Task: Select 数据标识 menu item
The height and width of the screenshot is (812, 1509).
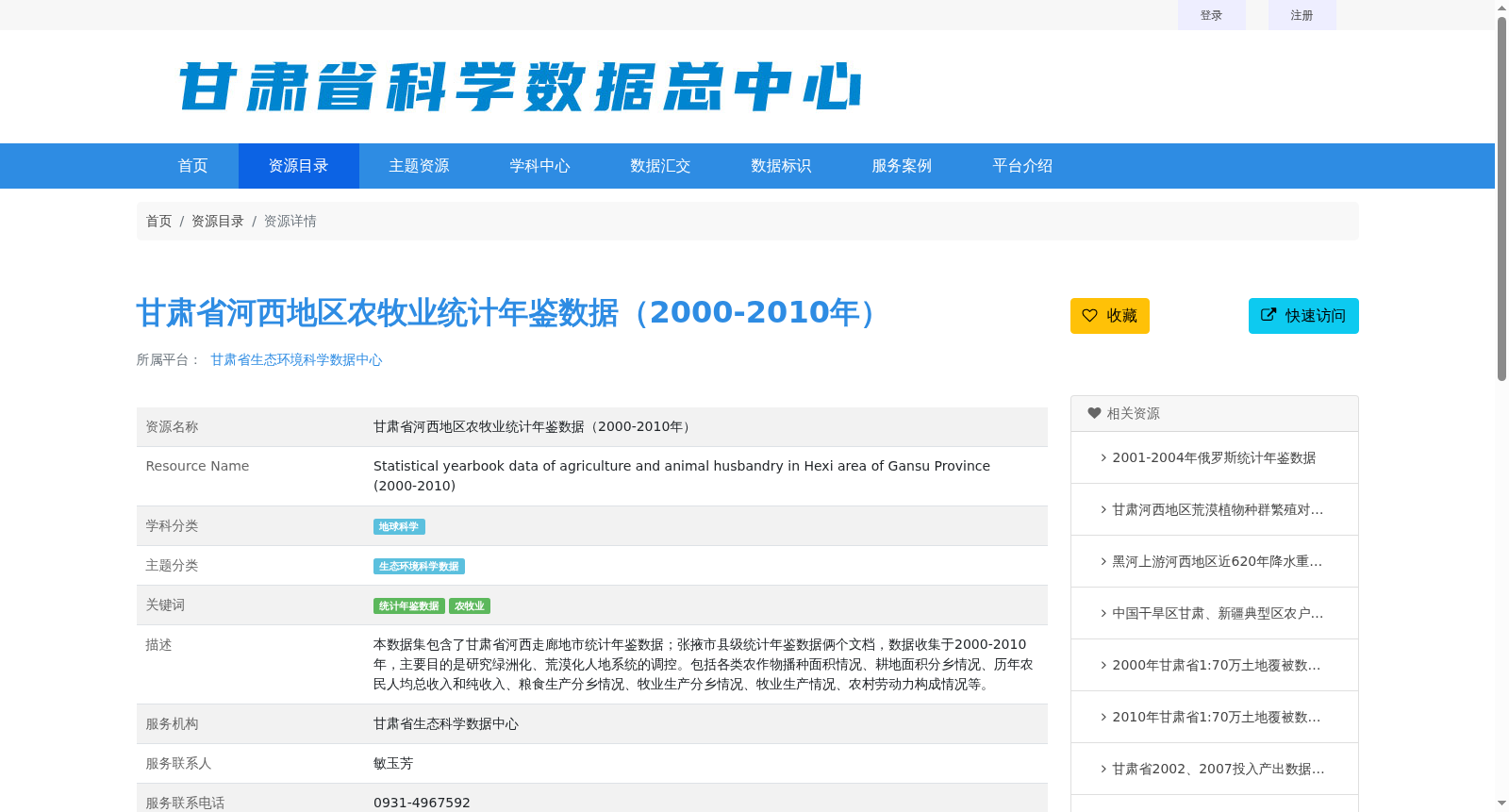Action: [x=782, y=166]
